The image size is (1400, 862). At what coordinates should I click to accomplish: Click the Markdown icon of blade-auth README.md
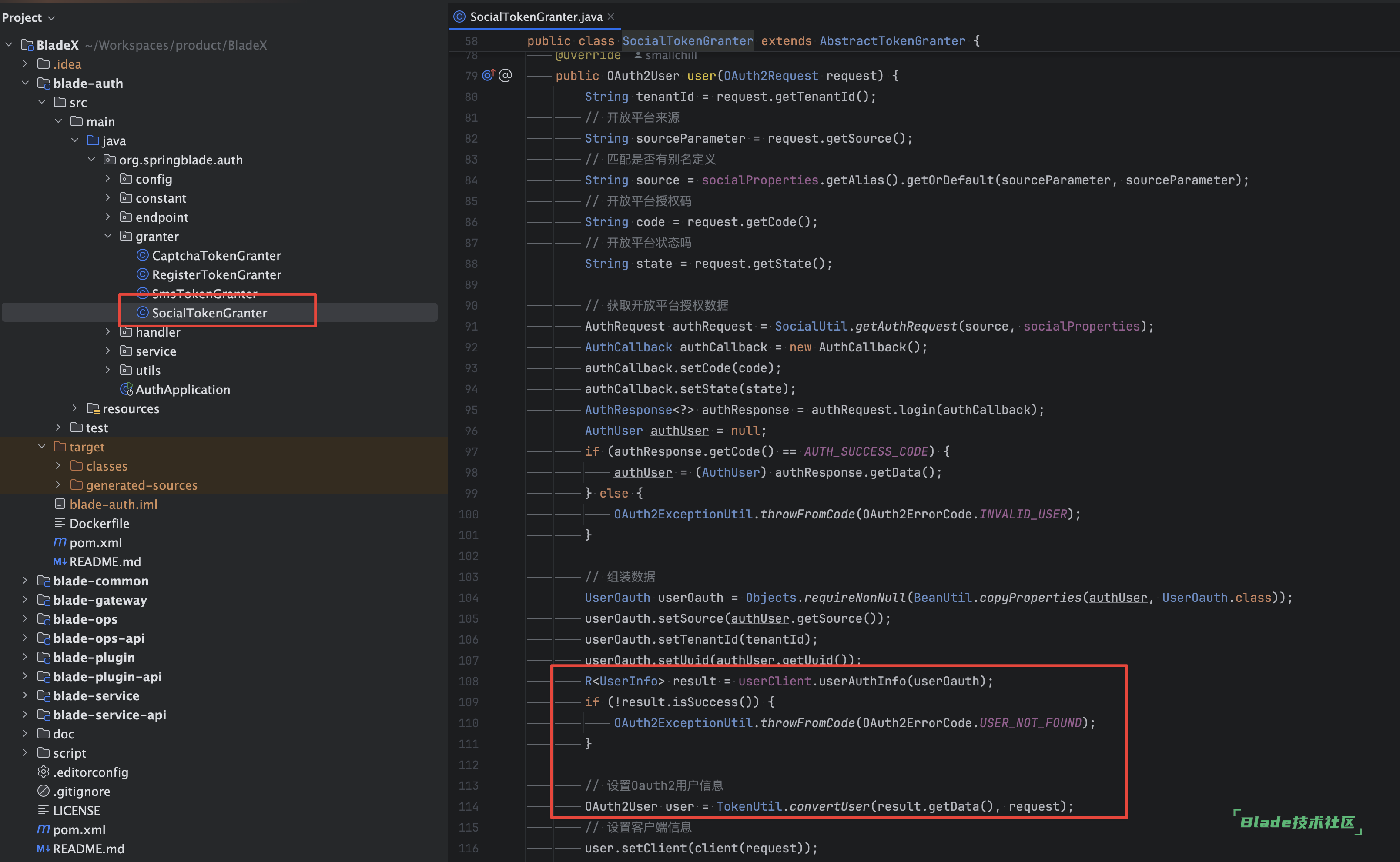tap(60, 561)
